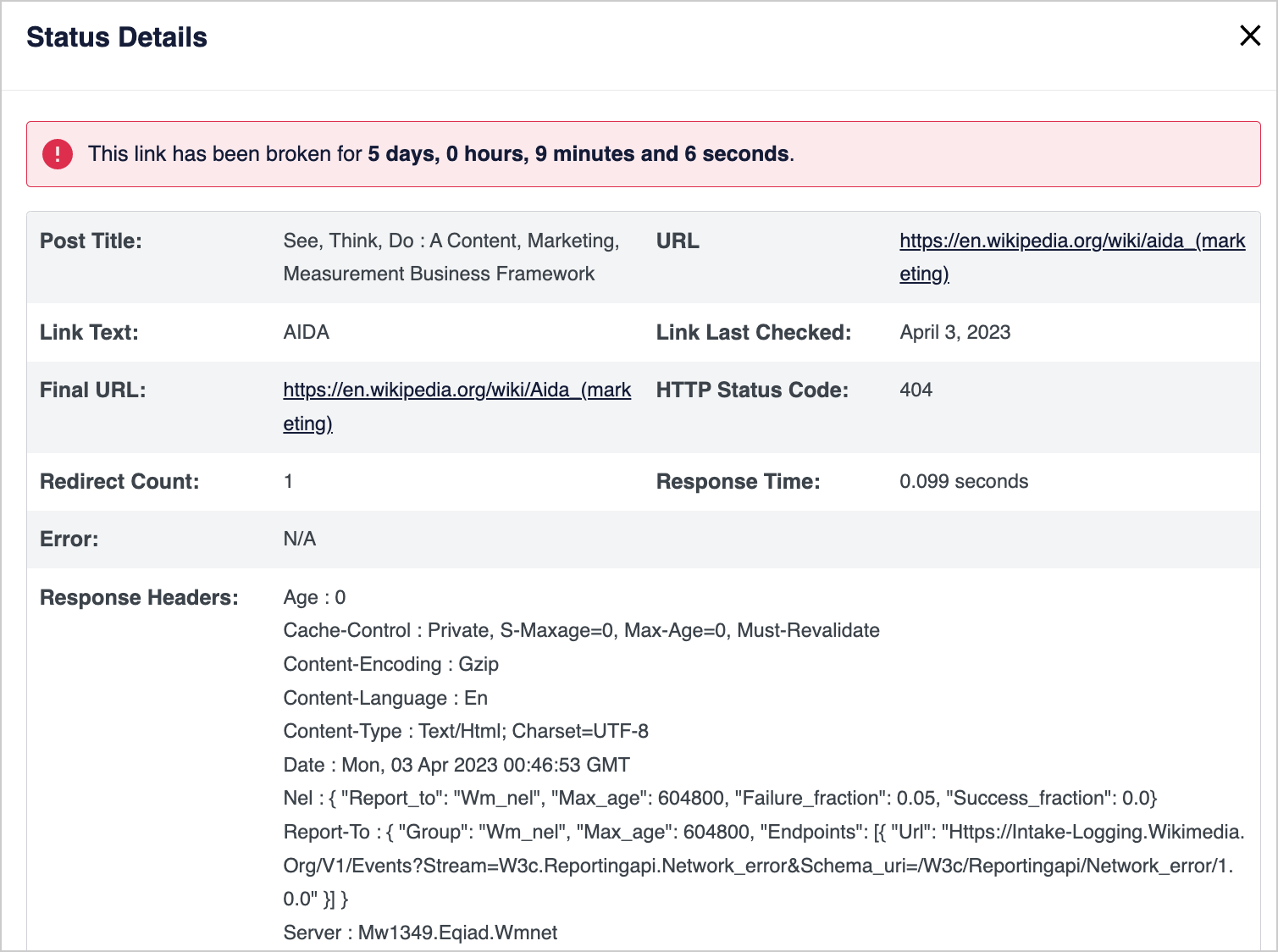Select the post title 'See, Think, Do' text

point(348,241)
